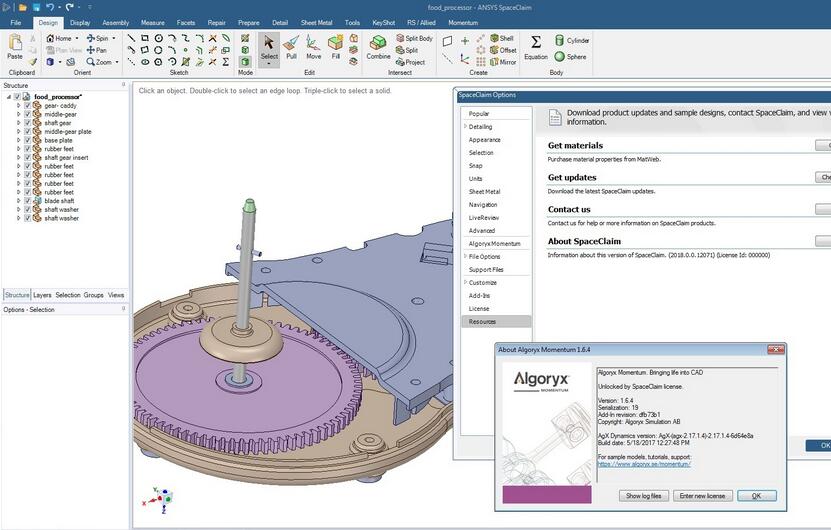831x530 pixels.
Task: Open the Combine tool
Action: pos(378,47)
